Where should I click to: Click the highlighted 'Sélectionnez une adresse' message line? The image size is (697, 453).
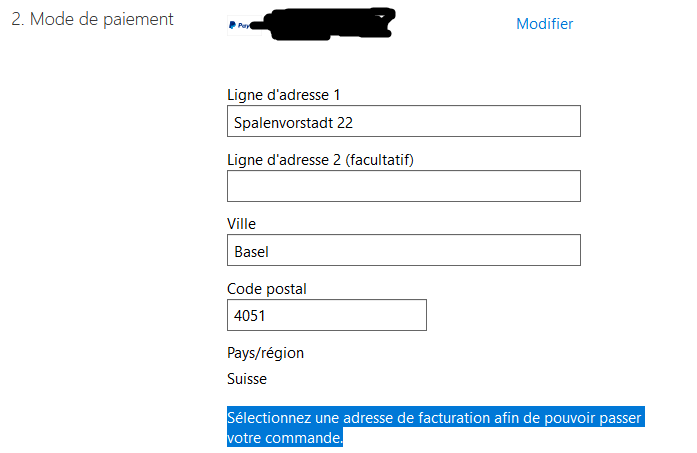[436, 417]
